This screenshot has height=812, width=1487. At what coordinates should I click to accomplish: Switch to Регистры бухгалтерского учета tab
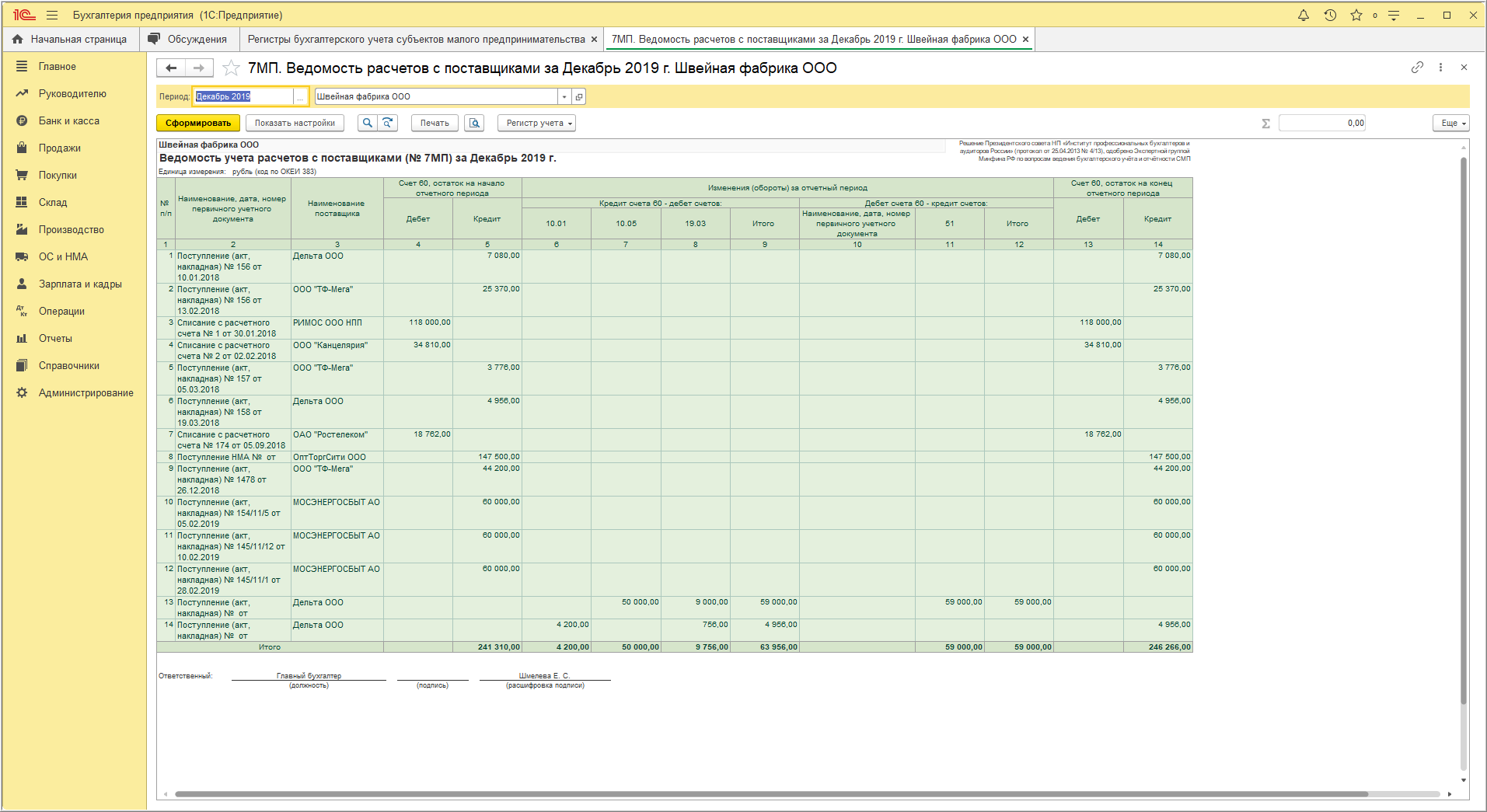tap(416, 39)
